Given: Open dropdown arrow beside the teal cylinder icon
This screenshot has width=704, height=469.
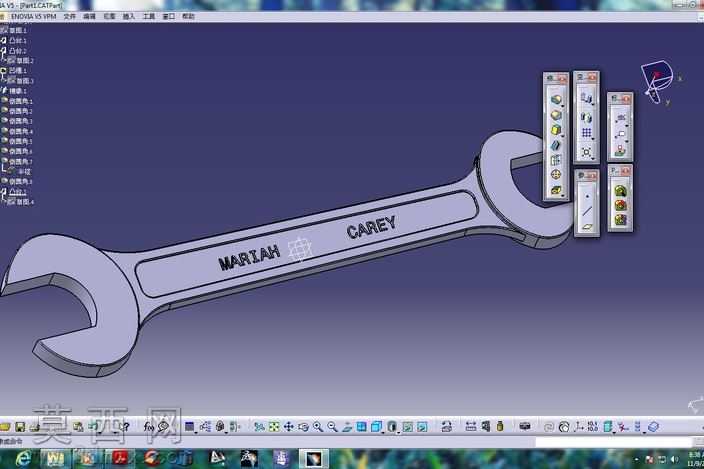Looking at the screenshot, I should pyautogui.click(x=614, y=432).
